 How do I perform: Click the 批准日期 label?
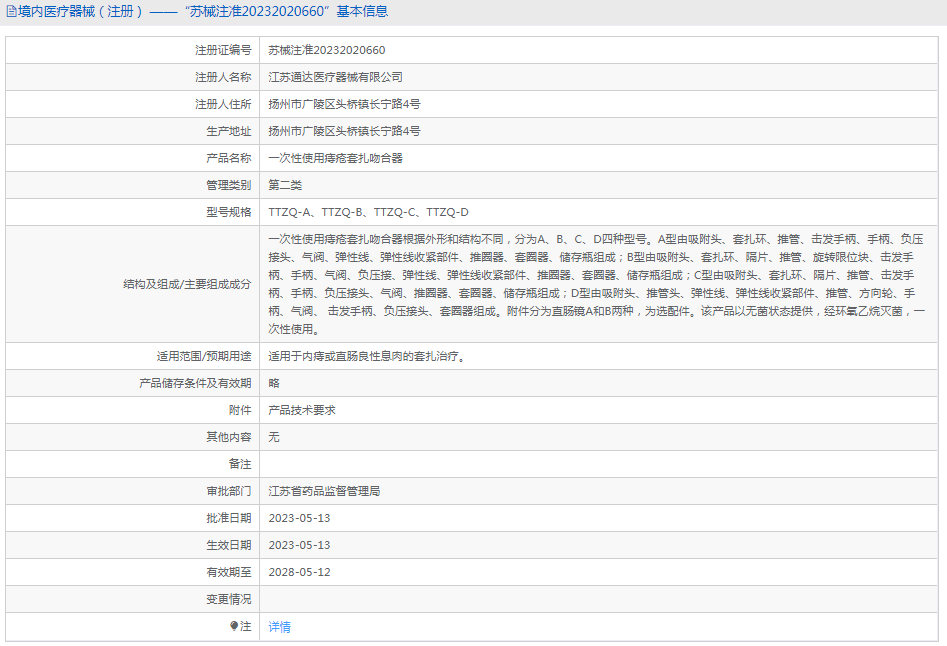point(229,518)
